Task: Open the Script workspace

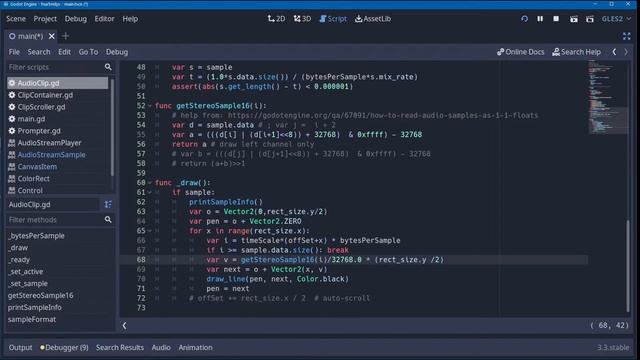Action: (x=333, y=19)
